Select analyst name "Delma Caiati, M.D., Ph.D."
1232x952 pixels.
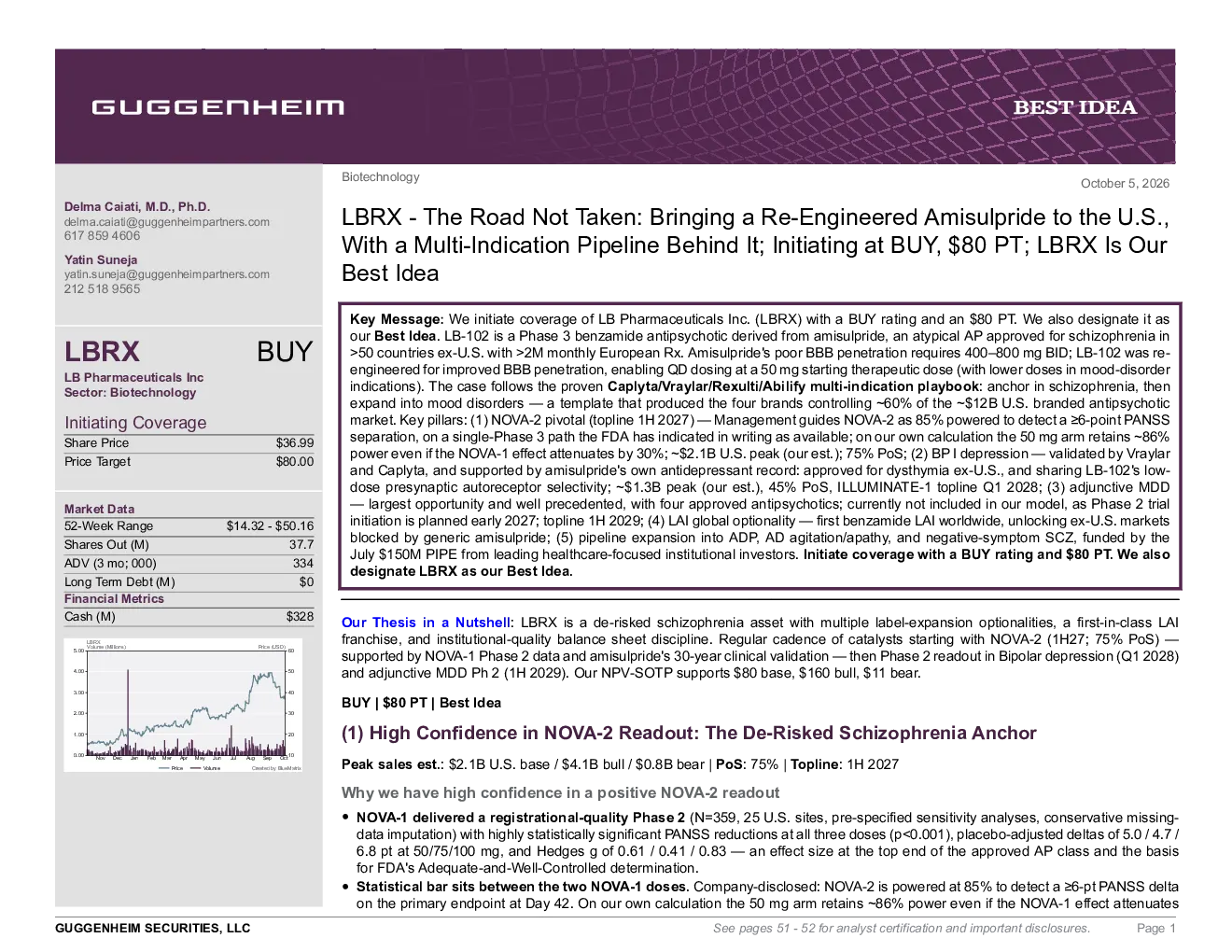click(137, 207)
